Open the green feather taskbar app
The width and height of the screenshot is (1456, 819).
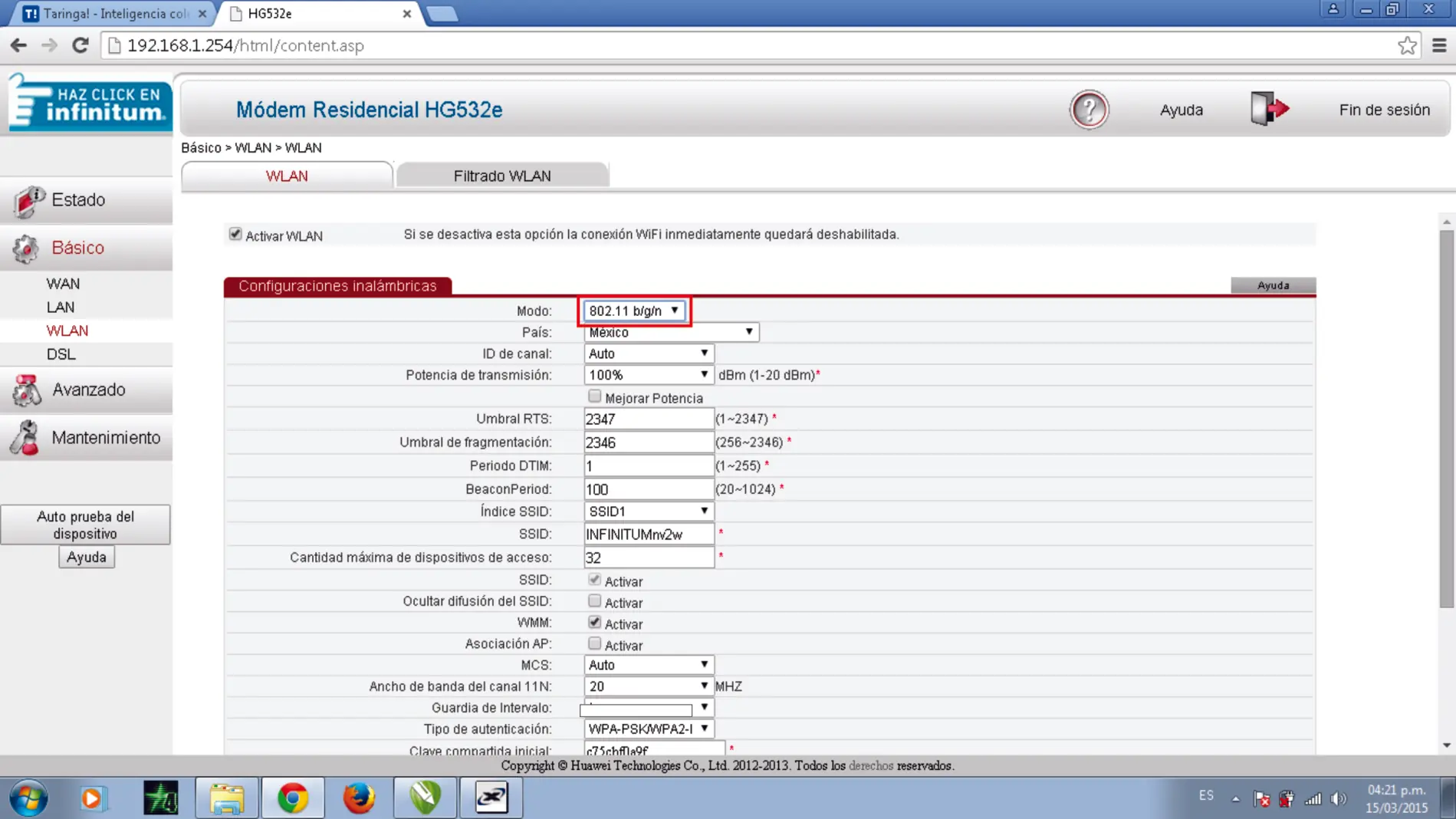425,798
